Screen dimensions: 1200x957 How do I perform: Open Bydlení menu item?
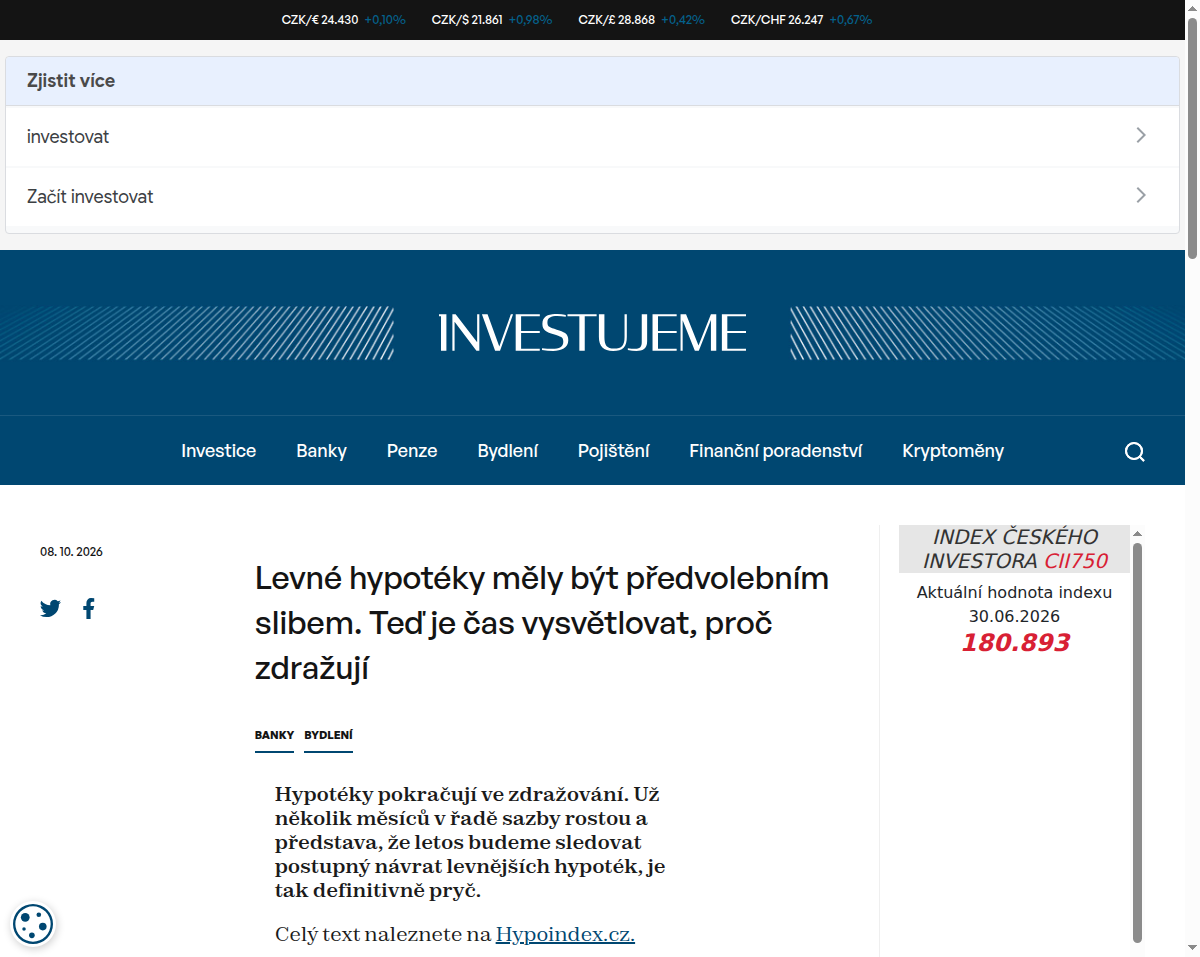pos(508,451)
